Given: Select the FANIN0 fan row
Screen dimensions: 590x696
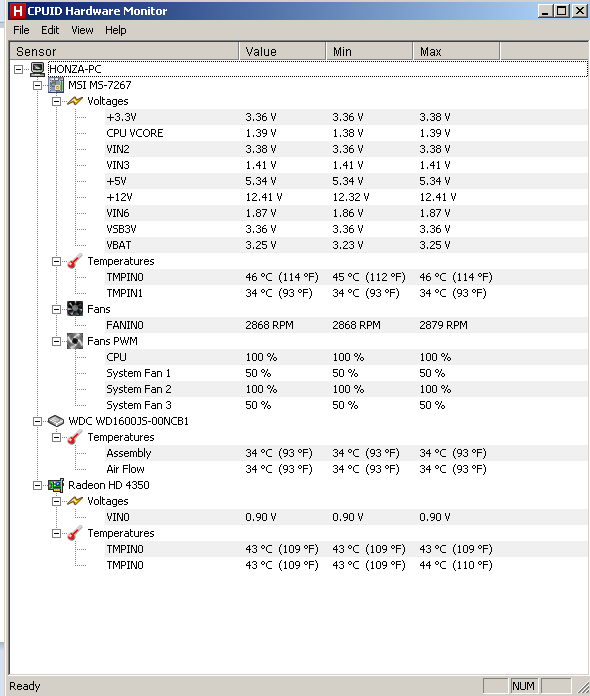Looking at the screenshot, I should pos(346,325).
